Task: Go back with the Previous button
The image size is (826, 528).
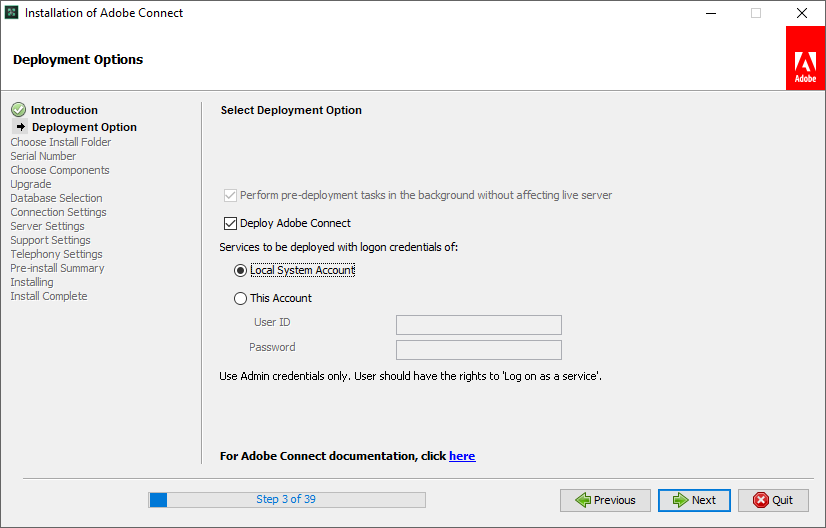Action: [x=605, y=500]
